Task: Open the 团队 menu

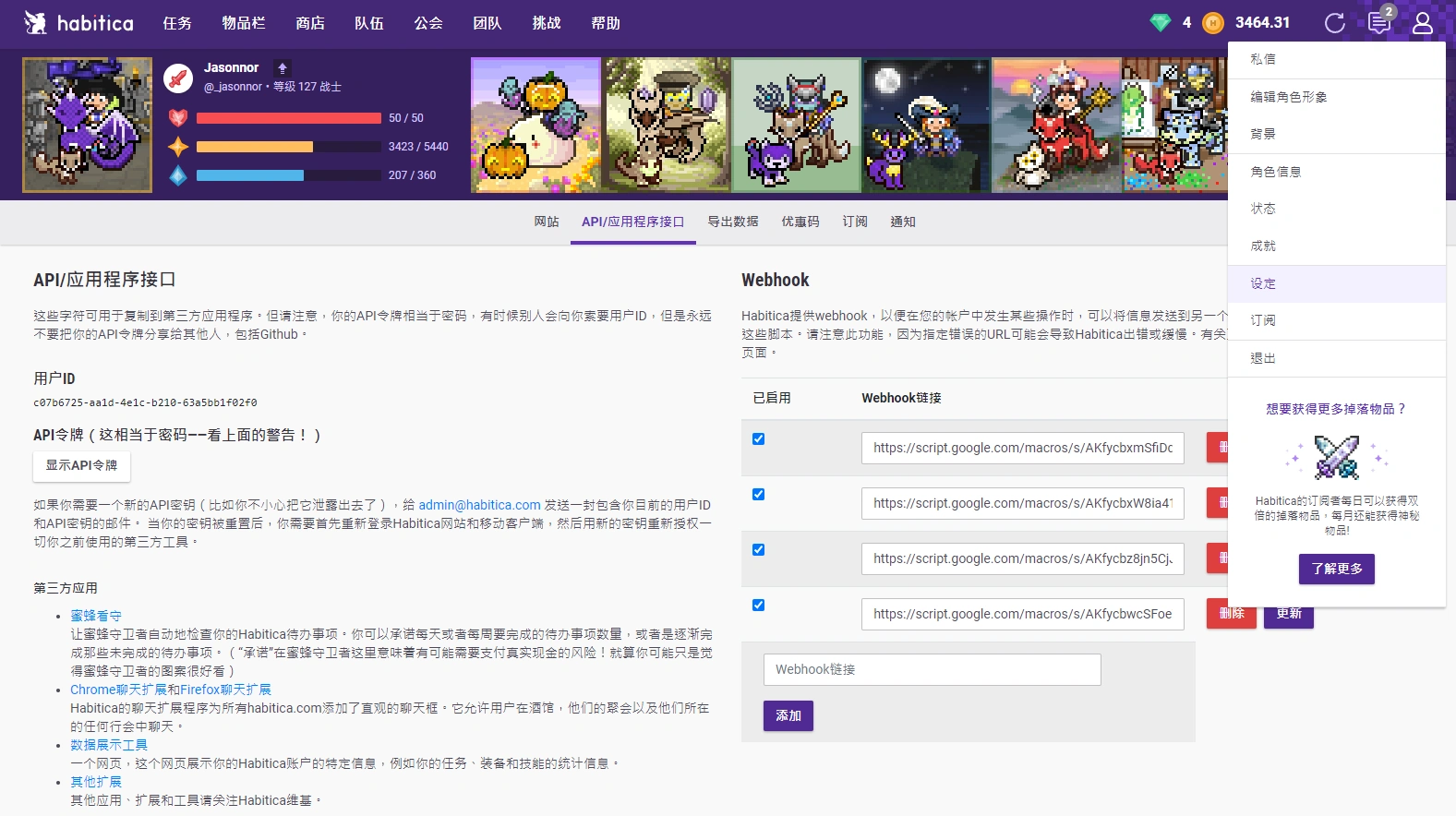Action: [x=487, y=23]
